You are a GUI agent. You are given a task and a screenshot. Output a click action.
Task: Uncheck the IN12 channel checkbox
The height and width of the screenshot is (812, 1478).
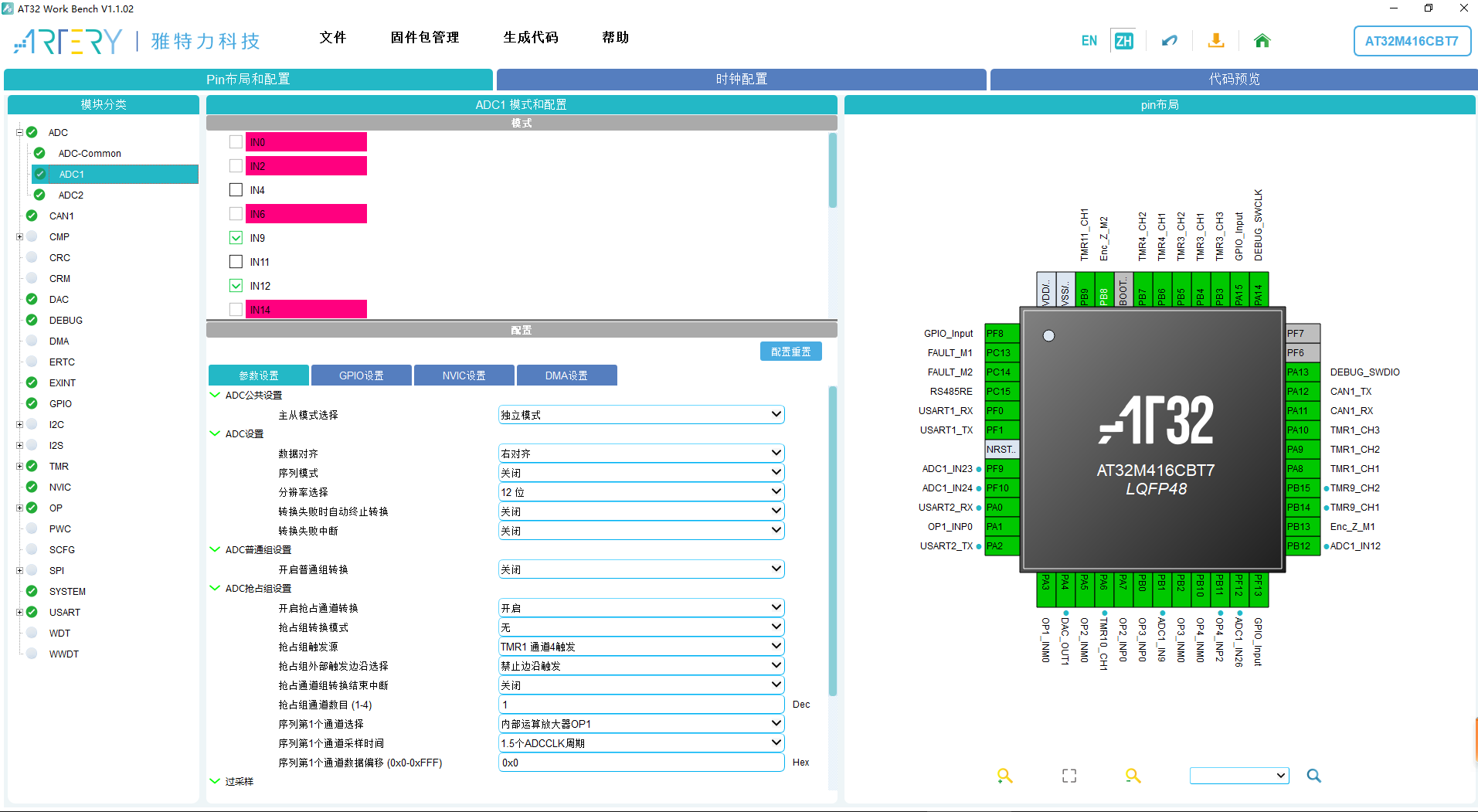pos(236,286)
